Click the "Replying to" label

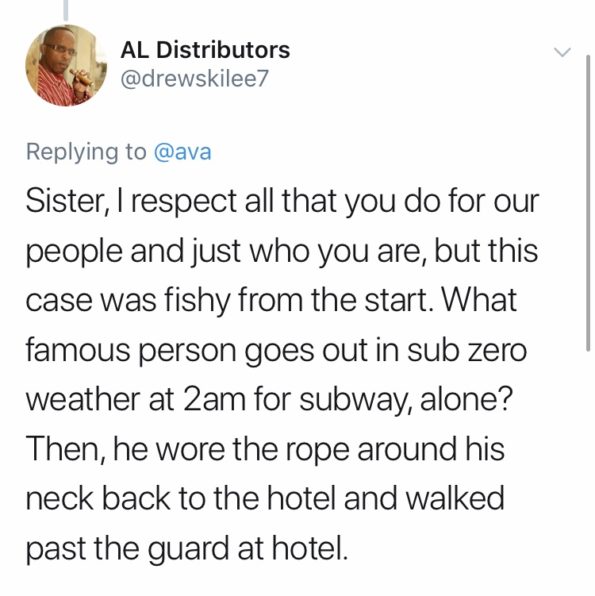(86, 152)
